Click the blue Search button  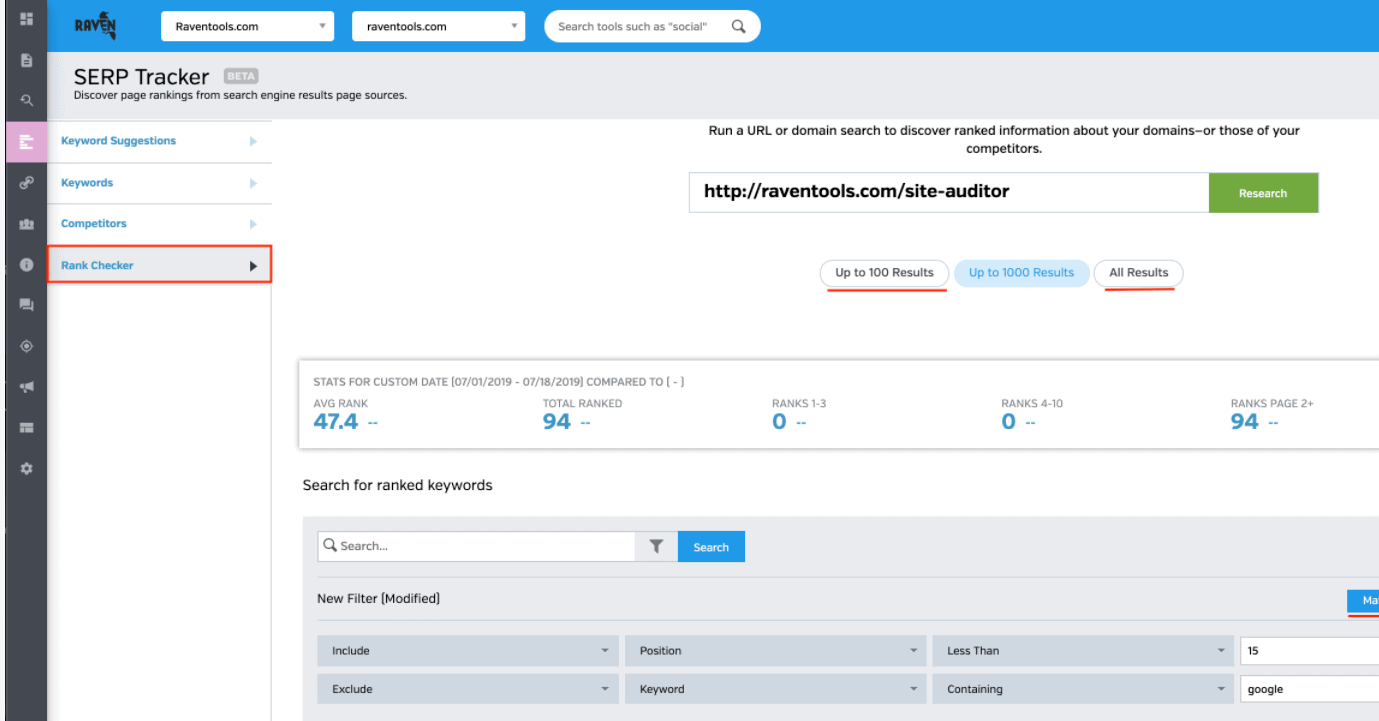point(711,547)
